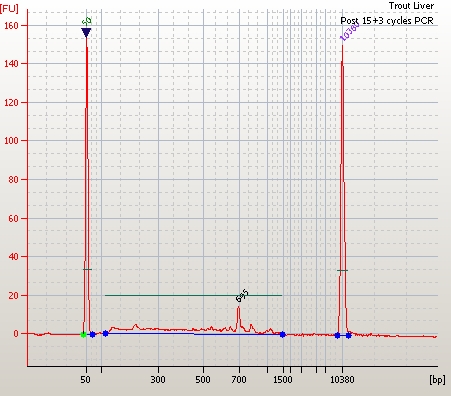Click the half-height marker on the 50 bp peak
The height and width of the screenshot is (396, 451).
click(87, 269)
